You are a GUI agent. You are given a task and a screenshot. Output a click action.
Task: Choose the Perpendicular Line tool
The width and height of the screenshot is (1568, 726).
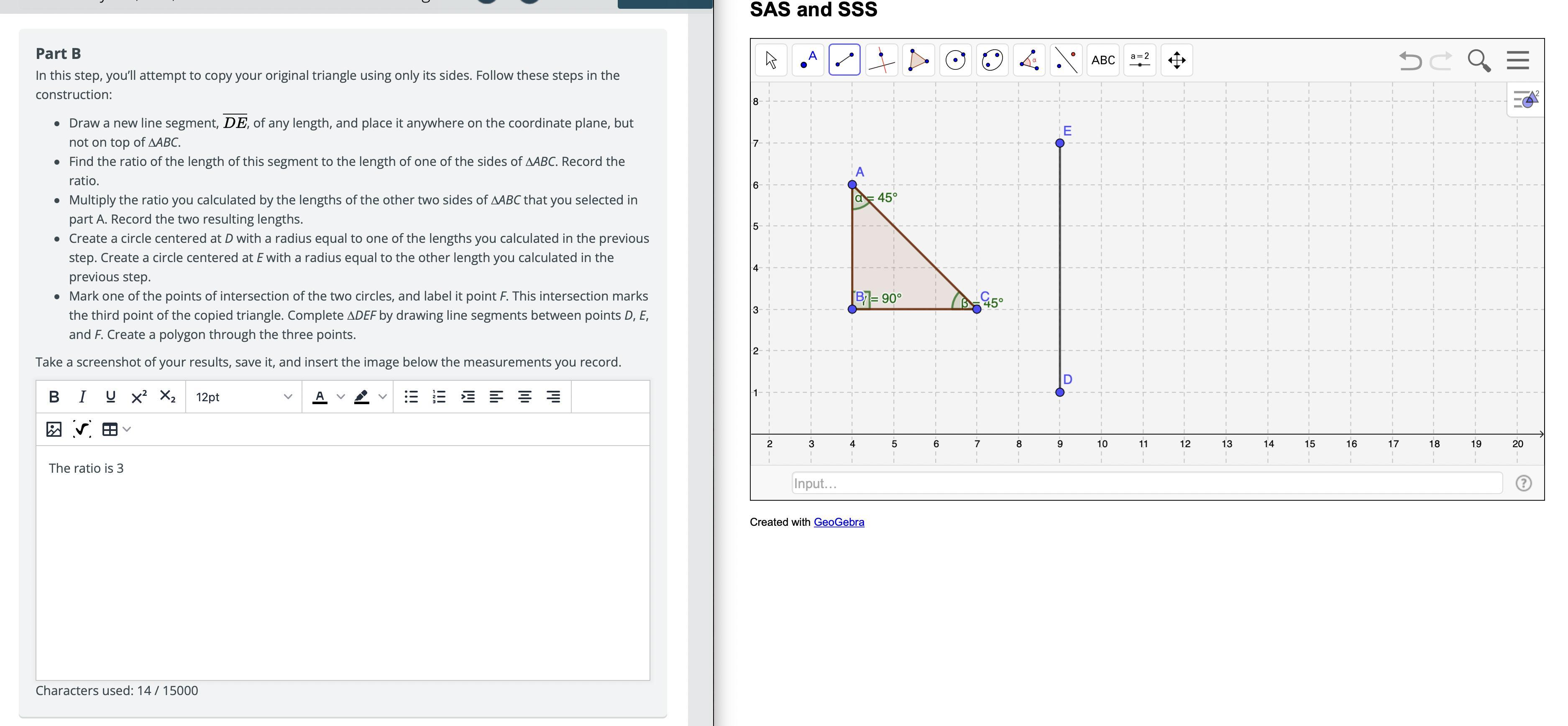coord(881,60)
